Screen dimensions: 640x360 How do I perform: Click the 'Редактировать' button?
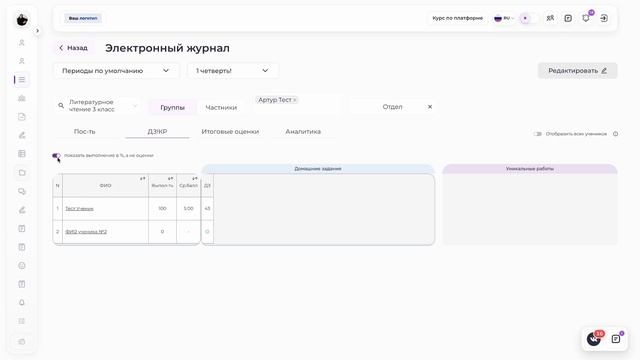[x=577, y=71]
